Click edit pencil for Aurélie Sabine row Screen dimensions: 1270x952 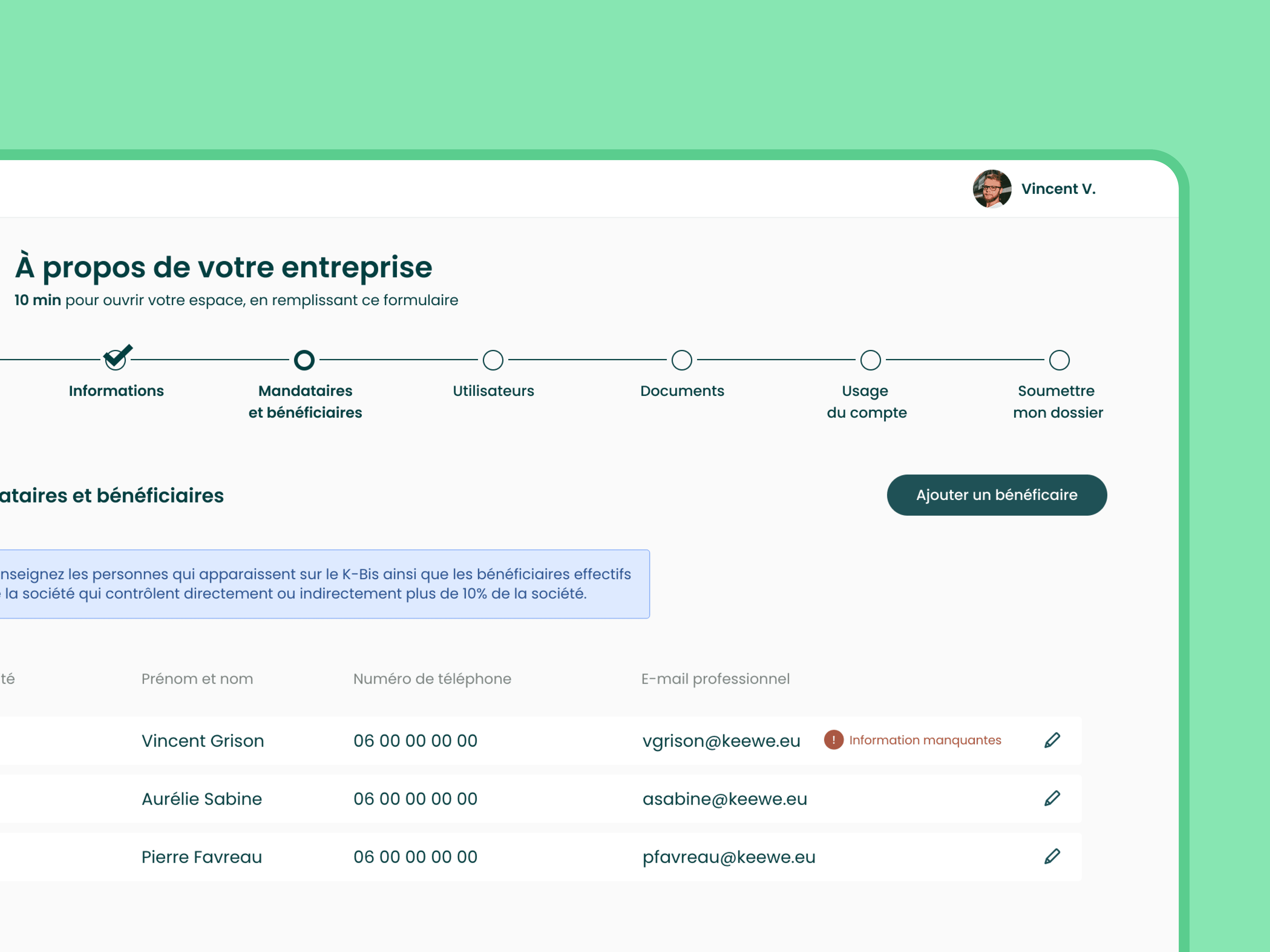pyautogui.click(x=1052, y=798)
